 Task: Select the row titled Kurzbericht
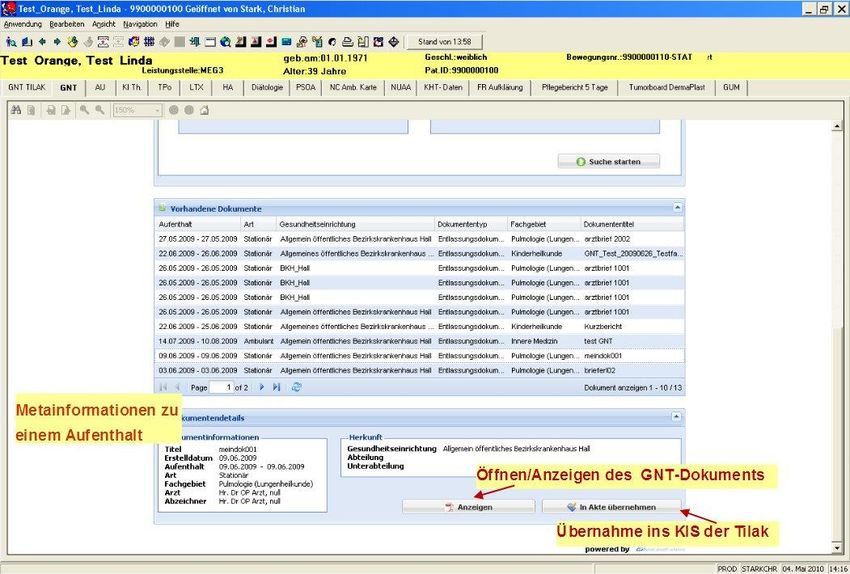[x=419, y=327]
